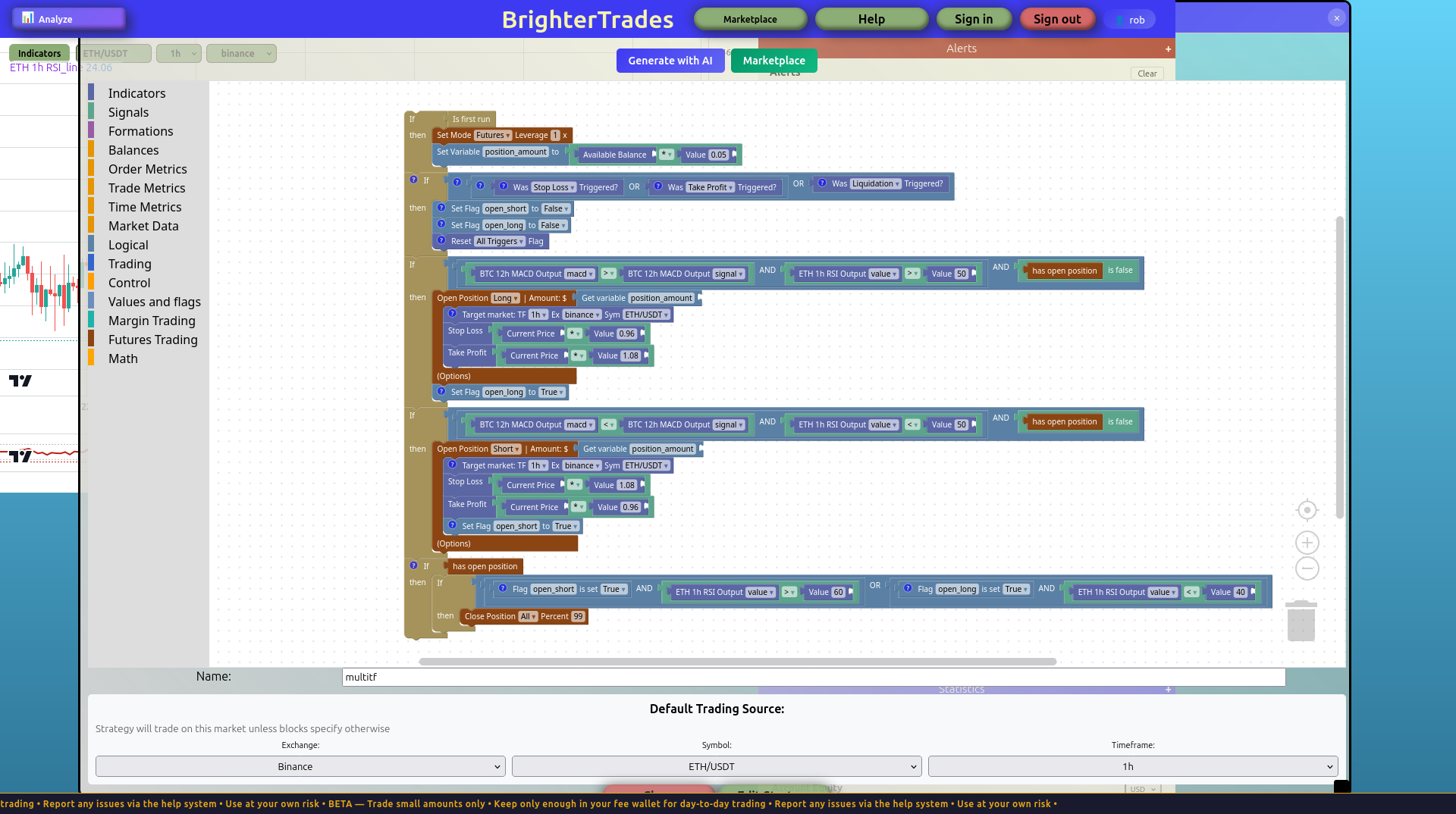Open the Symbol ETH/USDT combo box
1456x814 pixels.
717,766
